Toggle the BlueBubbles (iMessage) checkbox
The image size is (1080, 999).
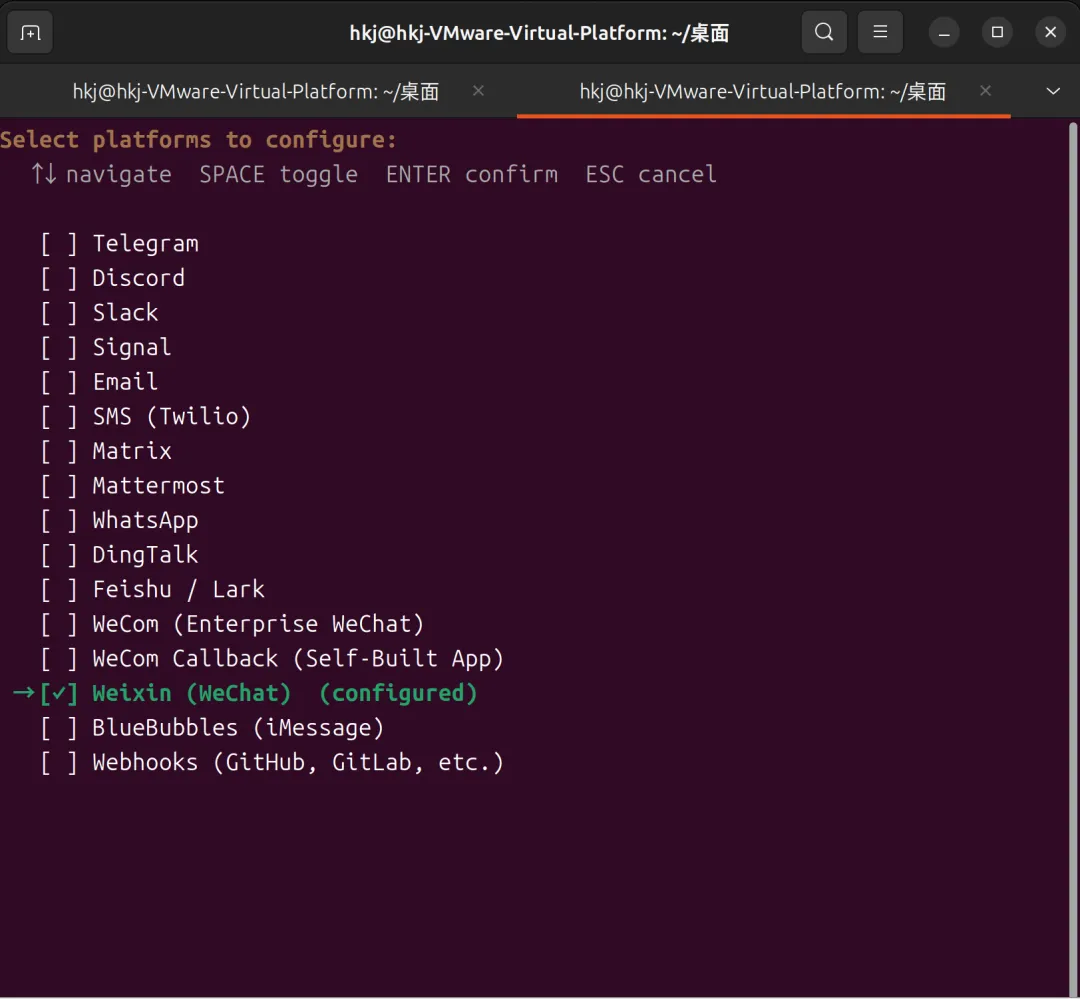(59, 728)
